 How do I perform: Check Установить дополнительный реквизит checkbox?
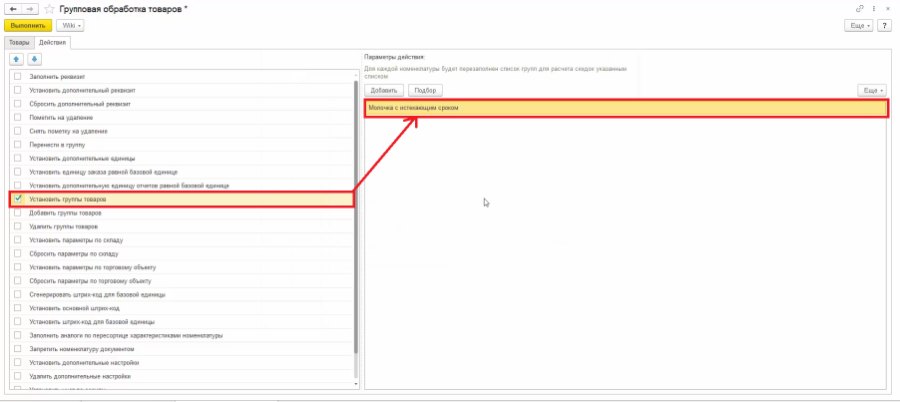pyautogui.click(x=18, y=90)
